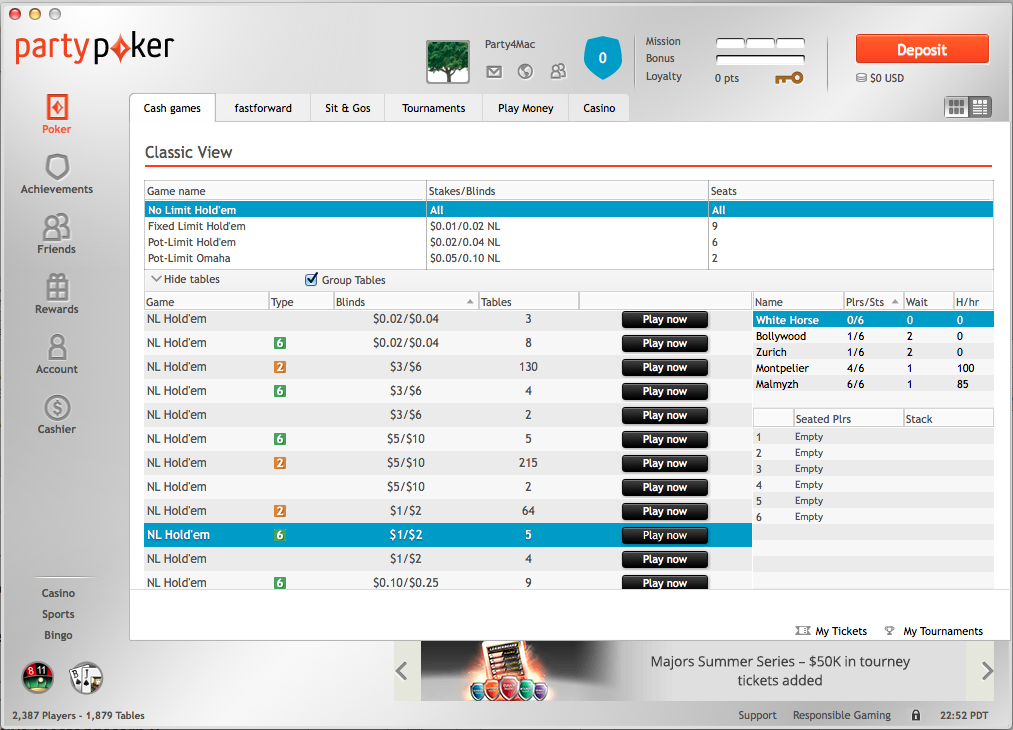Image resolution: width=1013 pixels, height=730 pixels.
Task: Select Fixed Limit Hold'em game
Action: [x=285, y=226]
